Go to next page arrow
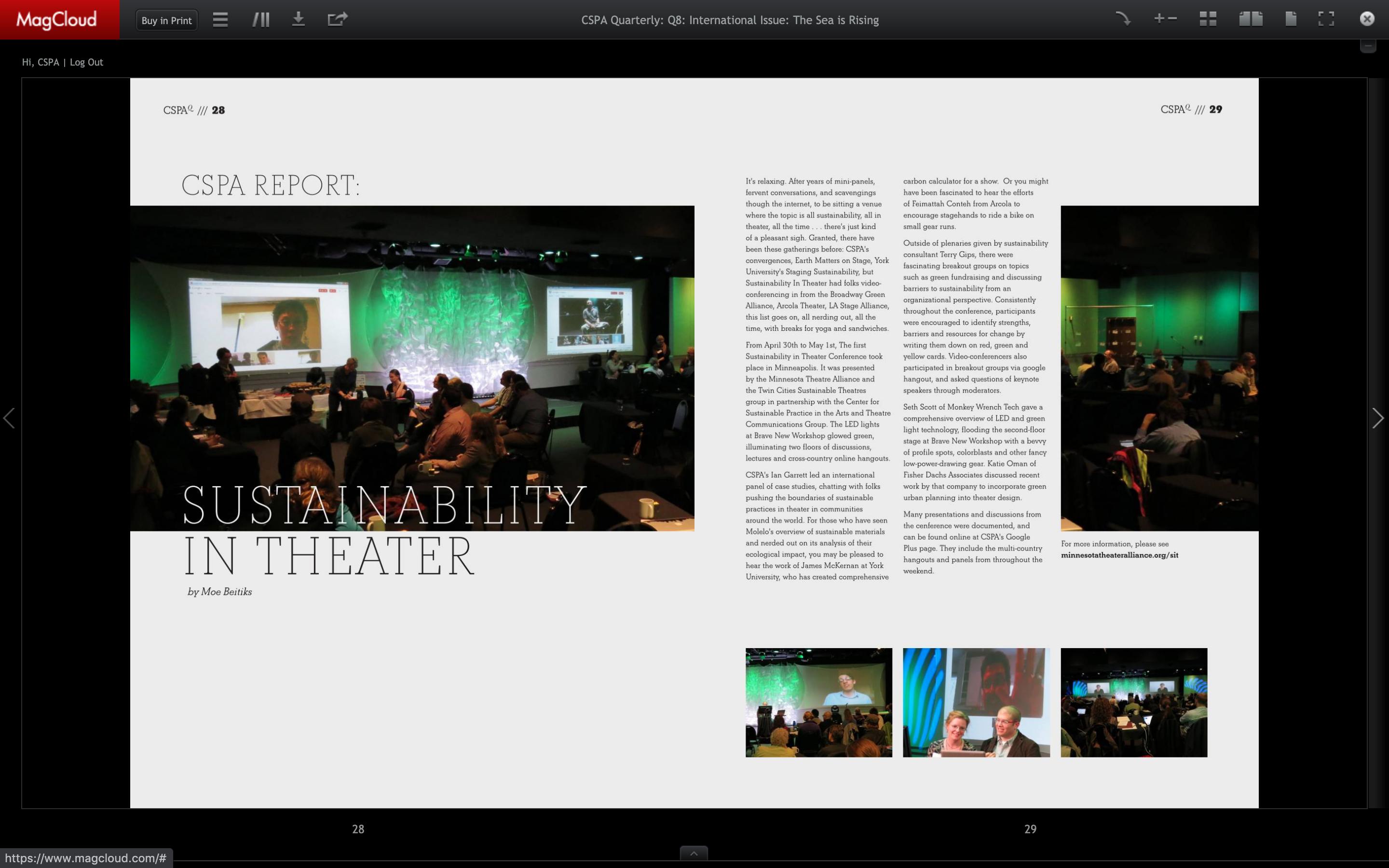The height and width of the screenshot is (868, 1389). pyautogui.click(x=1377, y=418)
